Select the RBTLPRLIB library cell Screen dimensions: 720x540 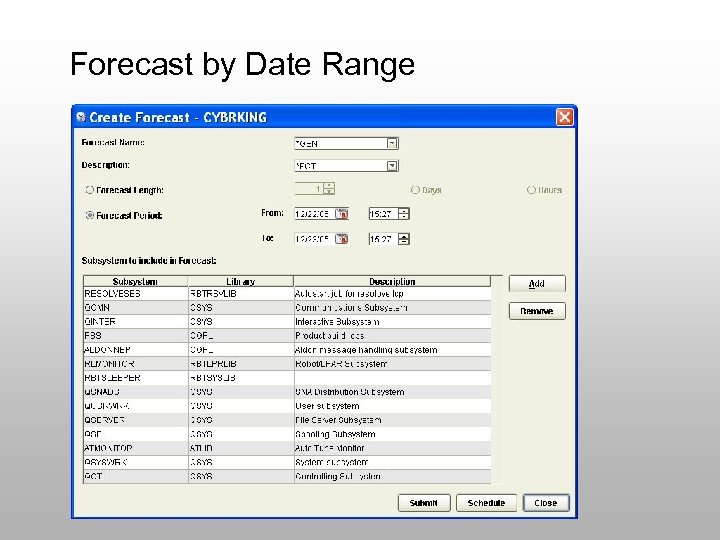pos(241,364)
